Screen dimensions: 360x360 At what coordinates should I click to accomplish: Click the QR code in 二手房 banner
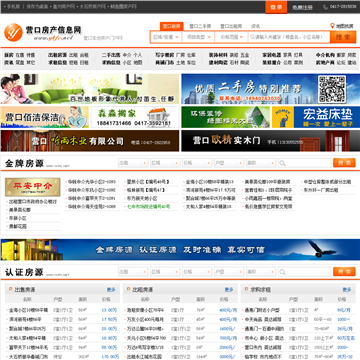tap(332, 89)
